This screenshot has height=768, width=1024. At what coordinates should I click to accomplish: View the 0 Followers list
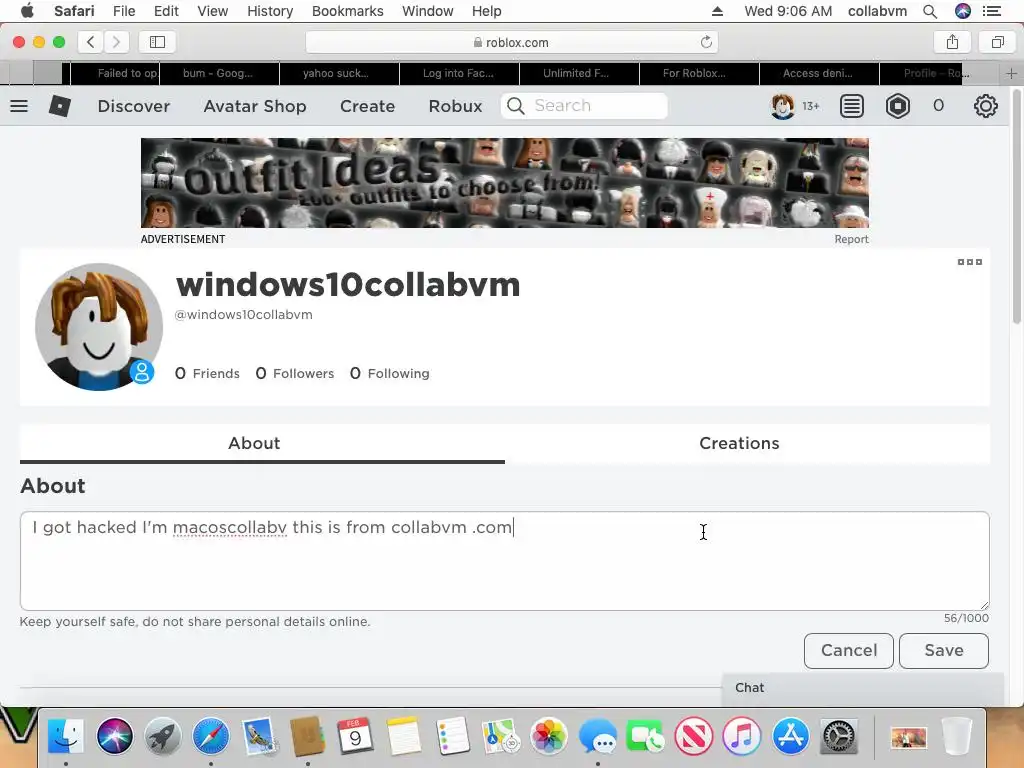295,374
